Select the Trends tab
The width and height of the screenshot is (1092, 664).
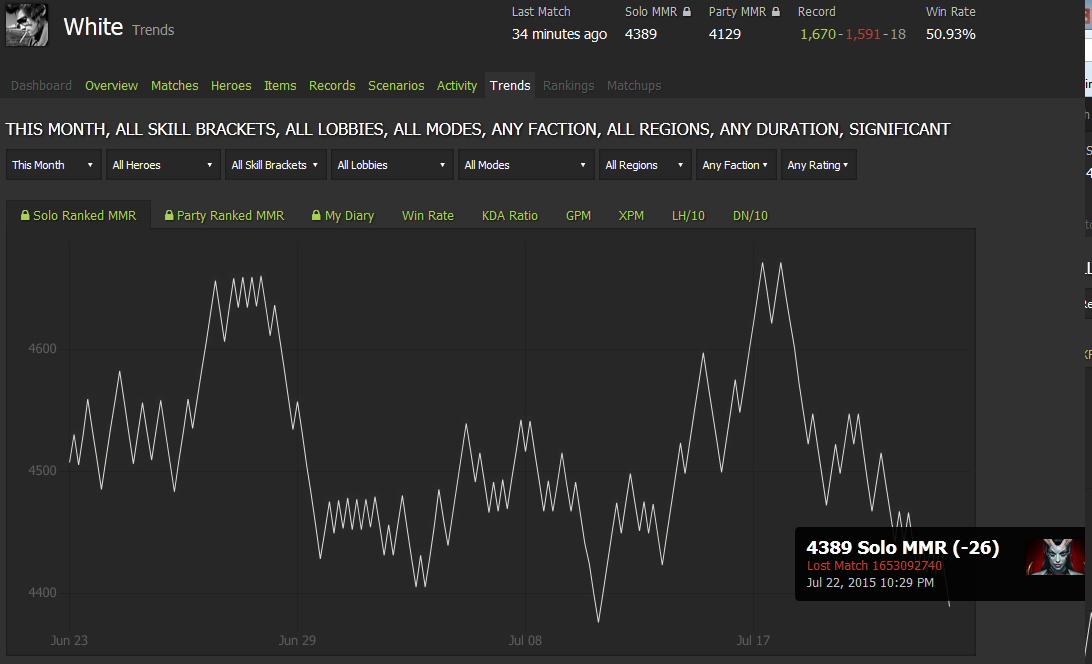pyautogui.click(x=510, y=86)
